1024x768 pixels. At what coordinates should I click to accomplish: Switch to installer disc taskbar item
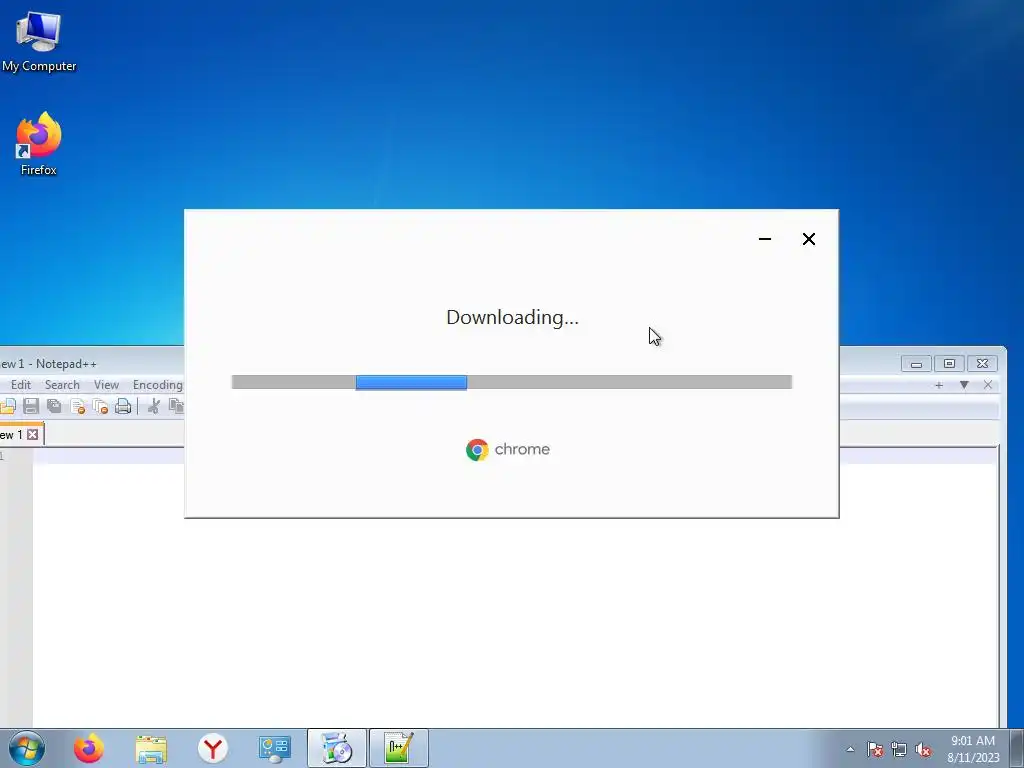(x=337, y=748)
